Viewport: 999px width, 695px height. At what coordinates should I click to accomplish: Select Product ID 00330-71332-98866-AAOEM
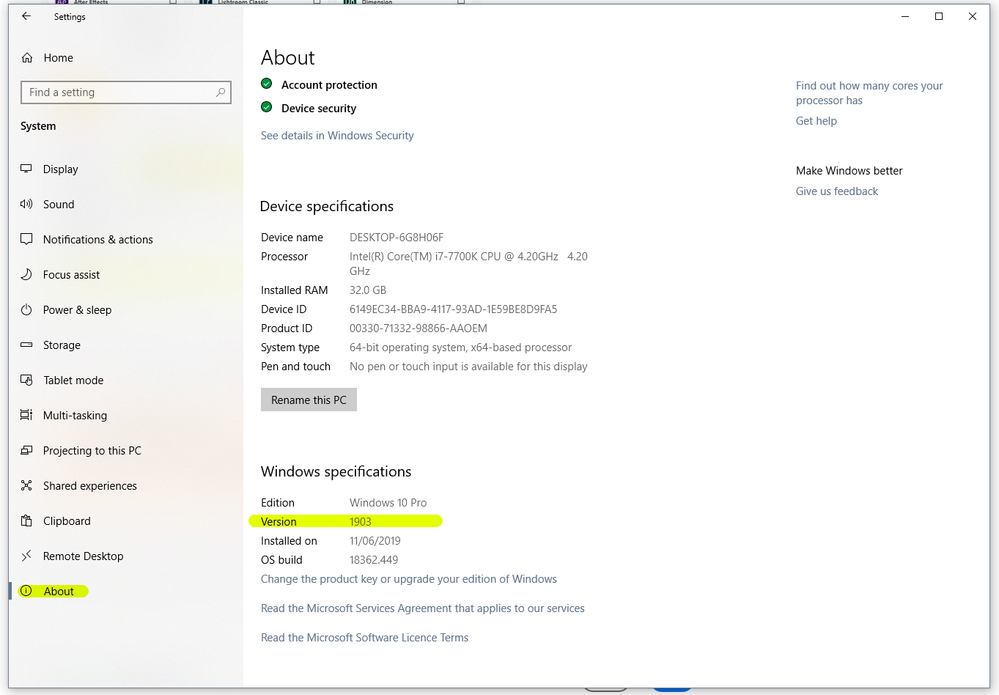(418, 328)
